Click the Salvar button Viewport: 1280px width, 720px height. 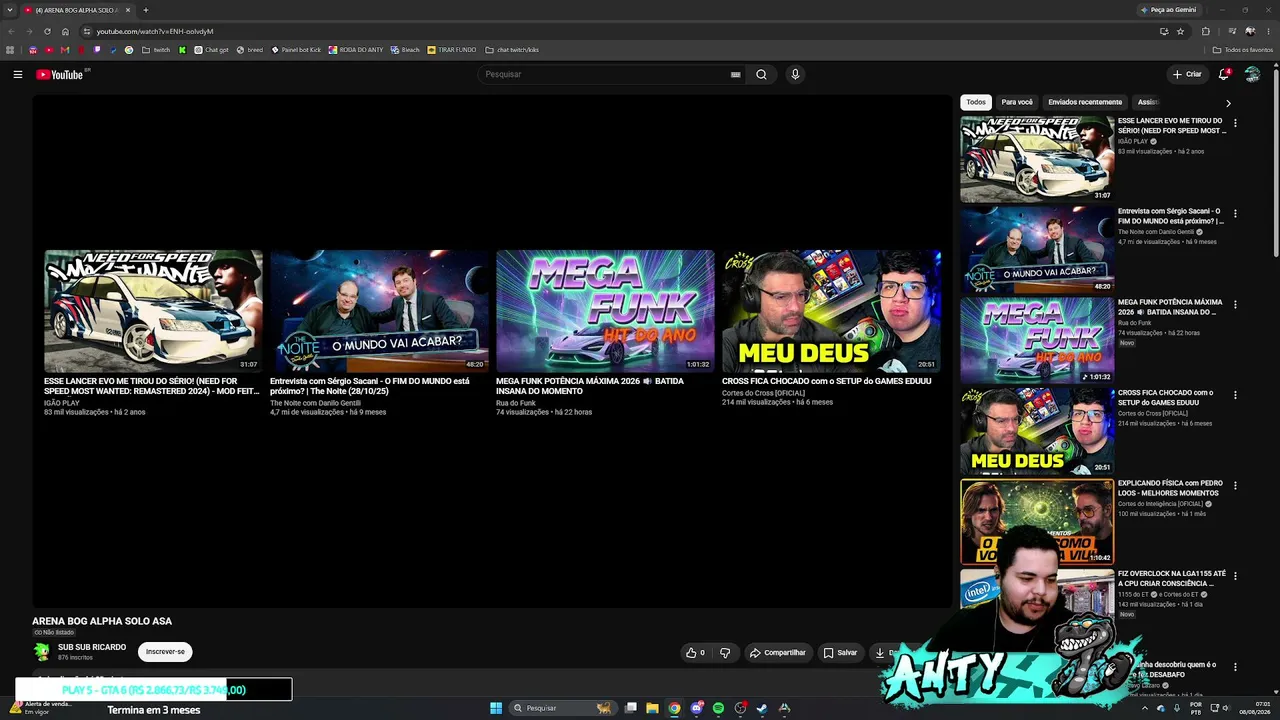pyautogui.click(x=841, y=652)
